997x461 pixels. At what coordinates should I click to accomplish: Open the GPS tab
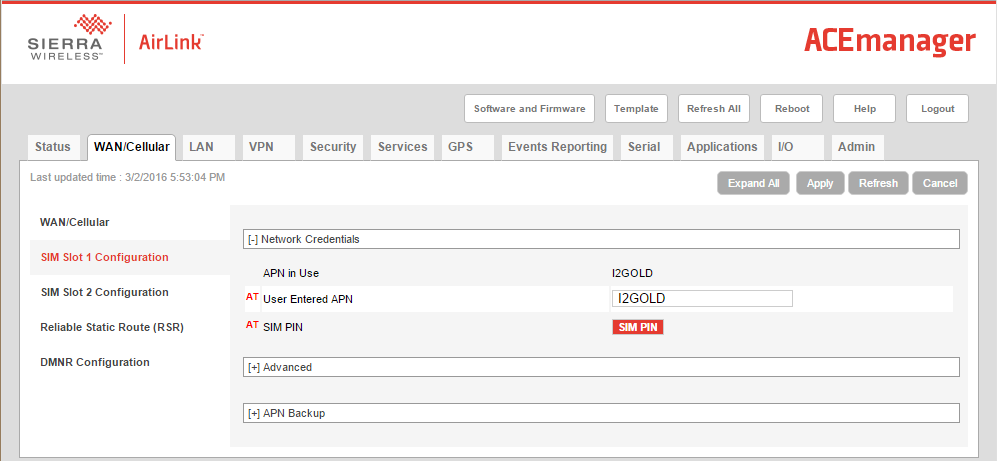point(467,147)
